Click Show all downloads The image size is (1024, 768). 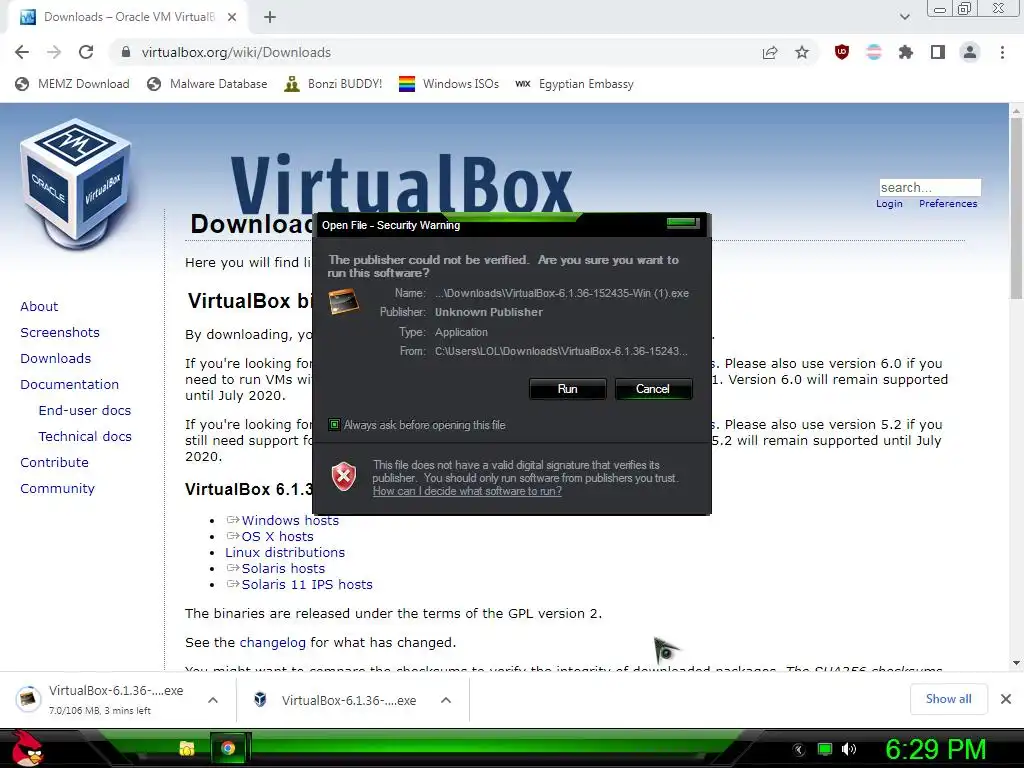tap(948, 699)
